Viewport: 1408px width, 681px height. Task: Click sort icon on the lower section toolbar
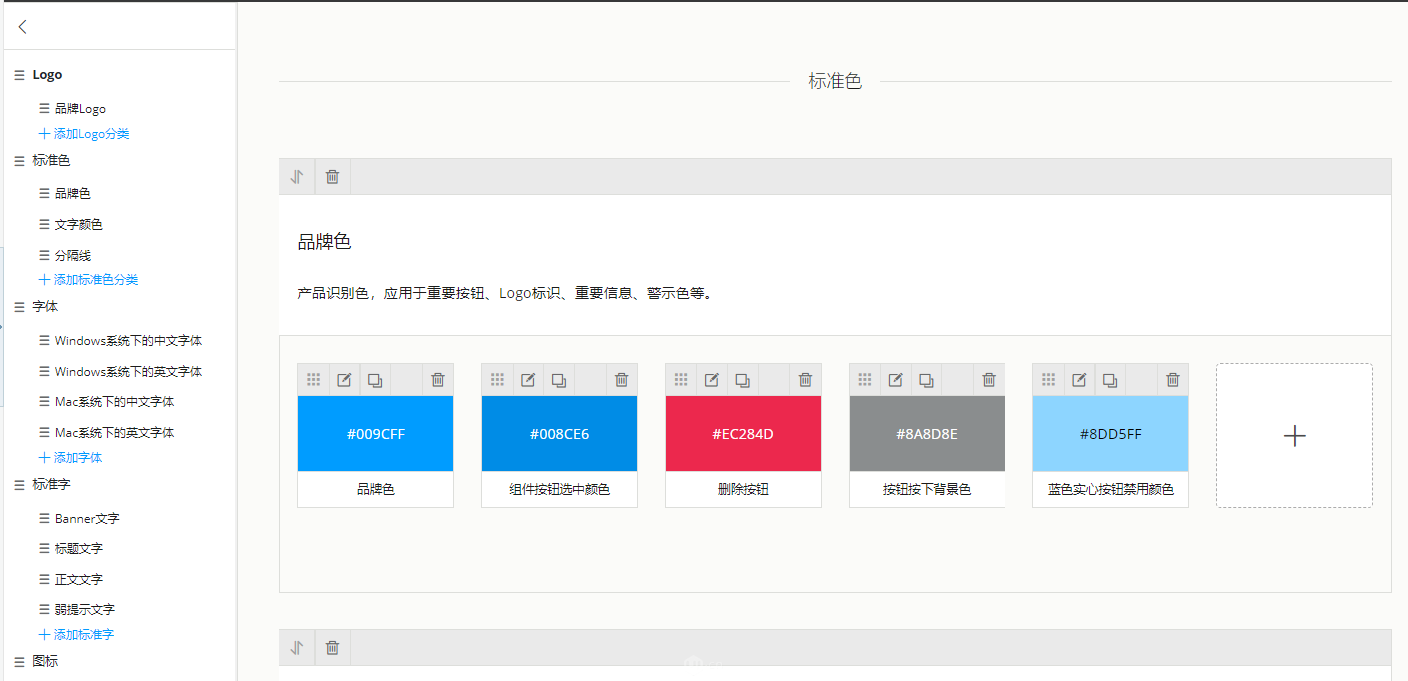pyautogui.click(x=297, y=648)
